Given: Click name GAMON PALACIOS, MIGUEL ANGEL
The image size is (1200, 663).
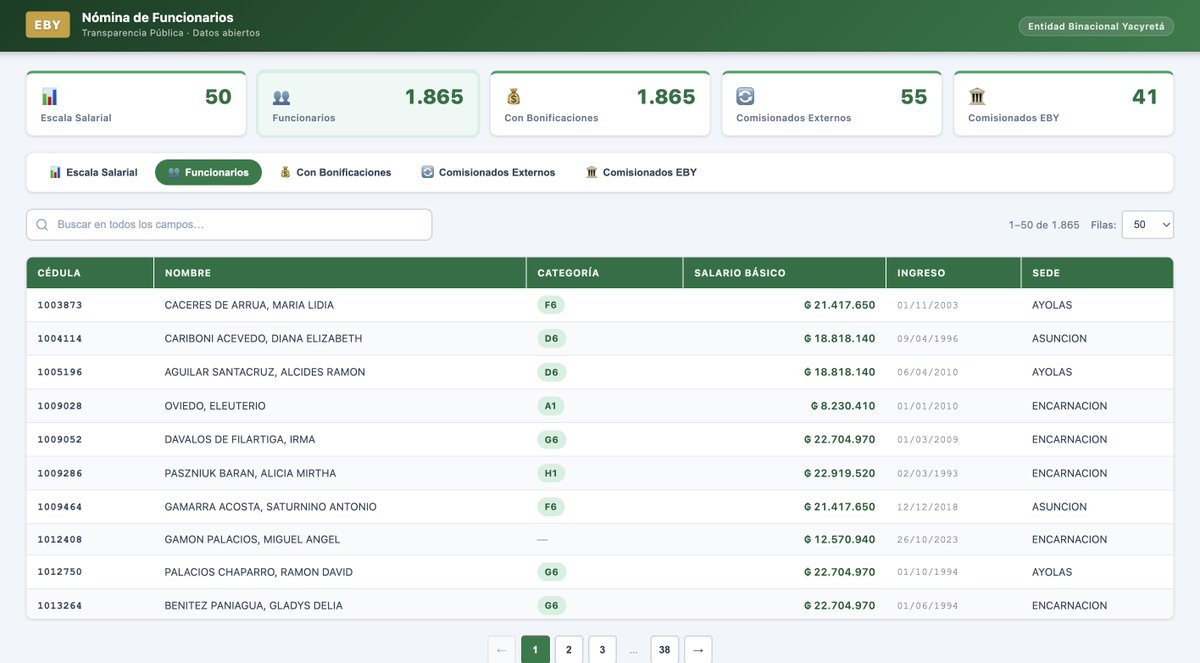Looking at the screenshot, I should (252, 540).
